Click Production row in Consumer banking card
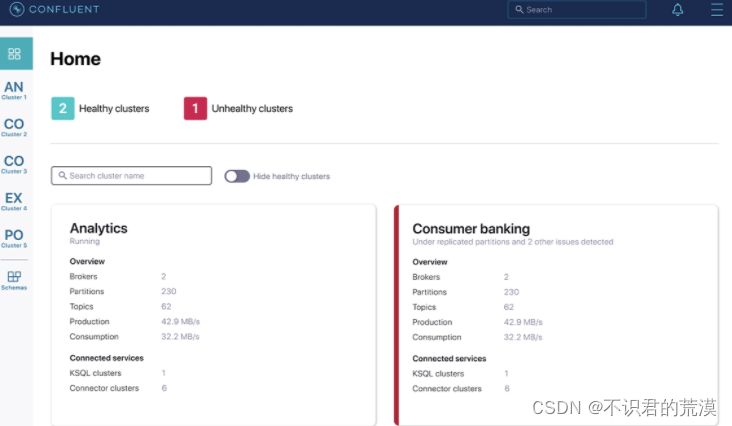This screenshot has height=426, width=732. click(x=478, y=322)
